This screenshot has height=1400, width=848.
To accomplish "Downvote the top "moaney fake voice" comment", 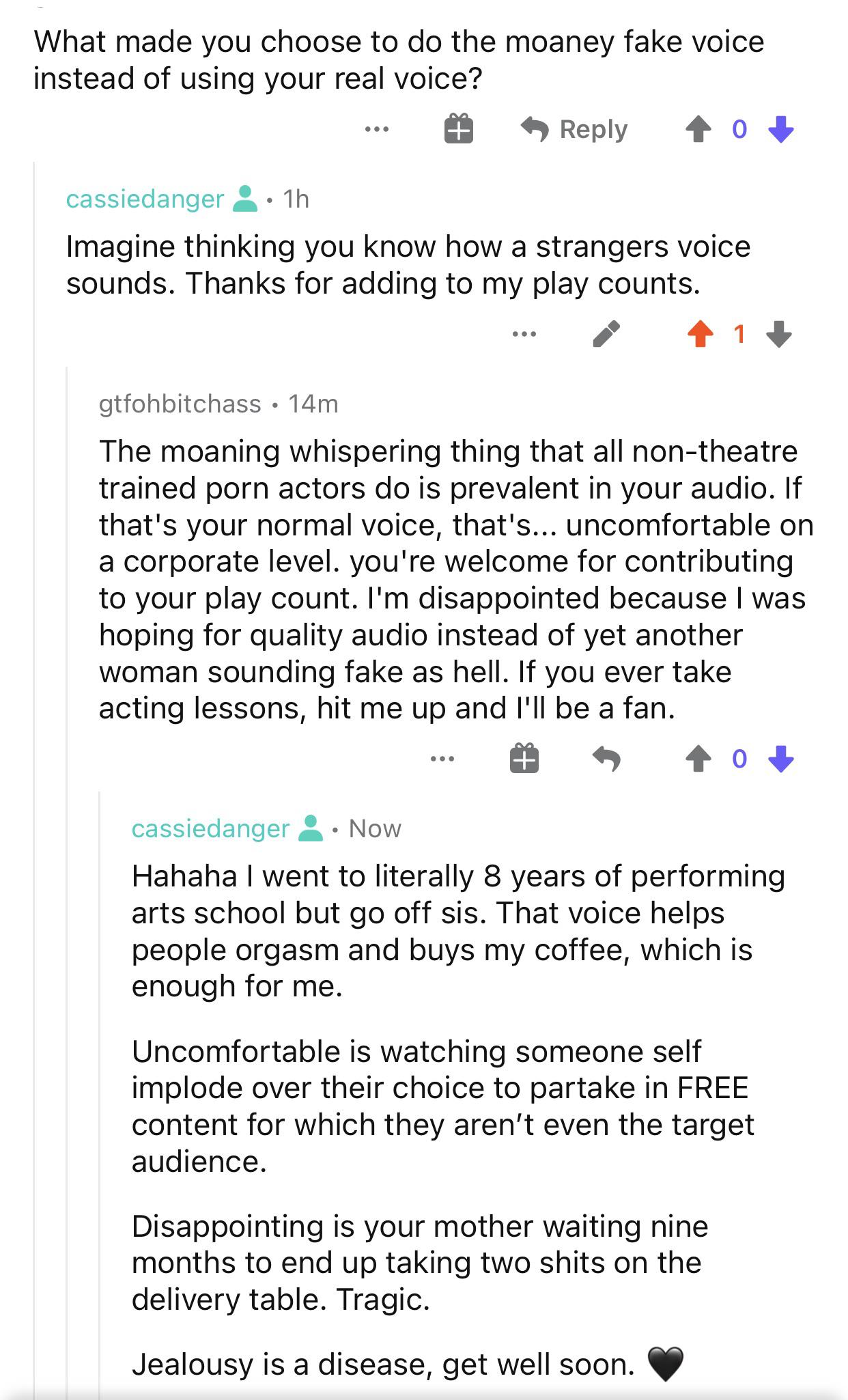I will [x=780, y=129].
